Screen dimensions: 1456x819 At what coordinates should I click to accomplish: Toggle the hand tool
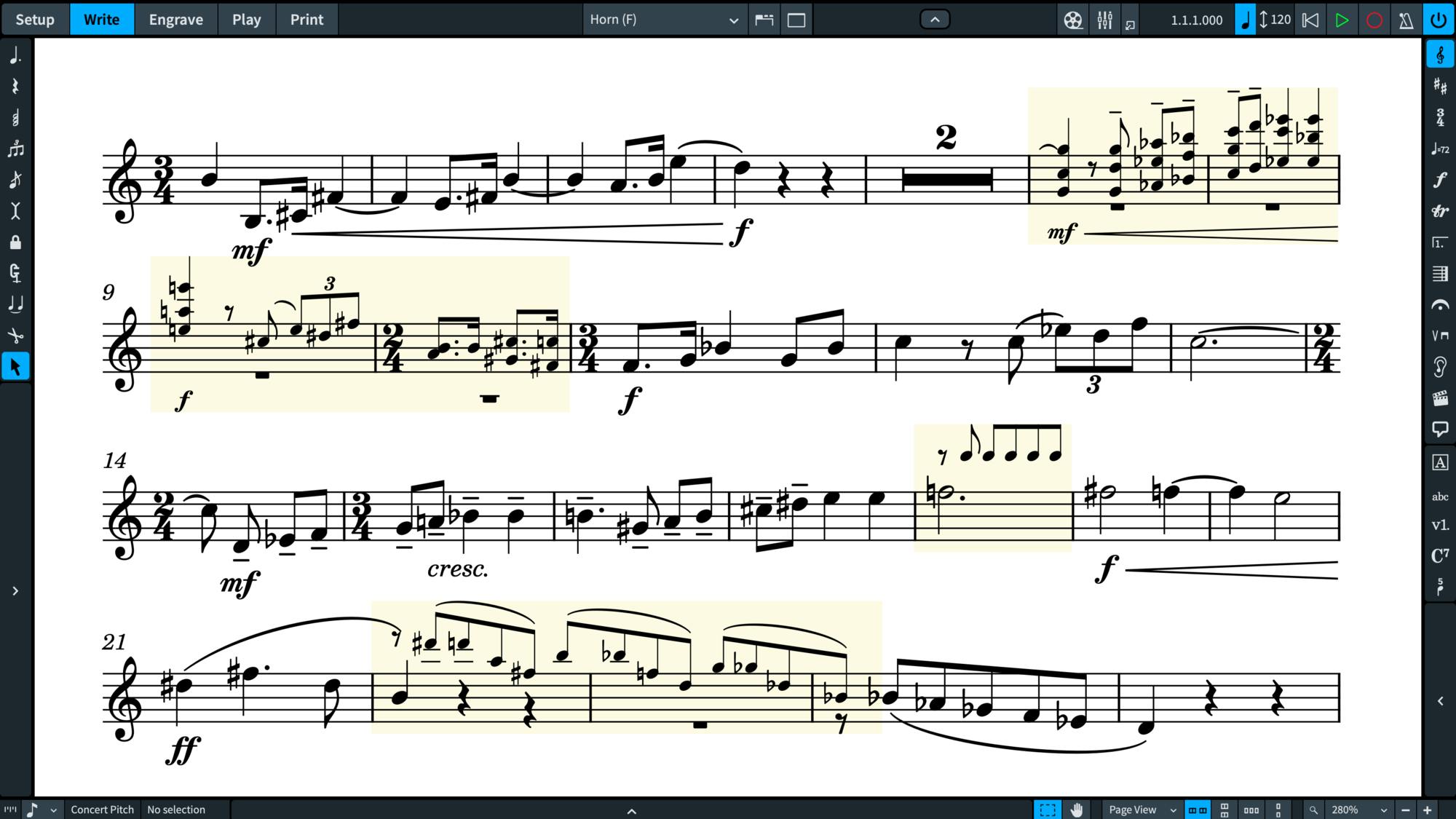(x=1077, y=810)
